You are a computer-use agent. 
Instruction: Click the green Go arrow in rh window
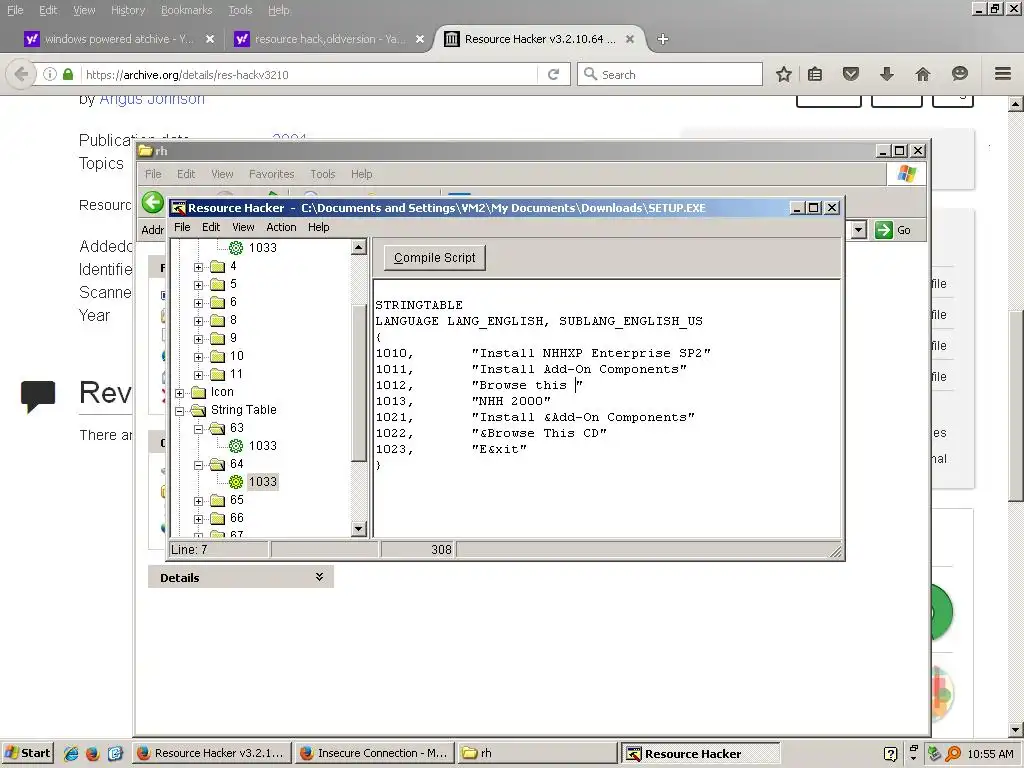click(x=884, y=230)
